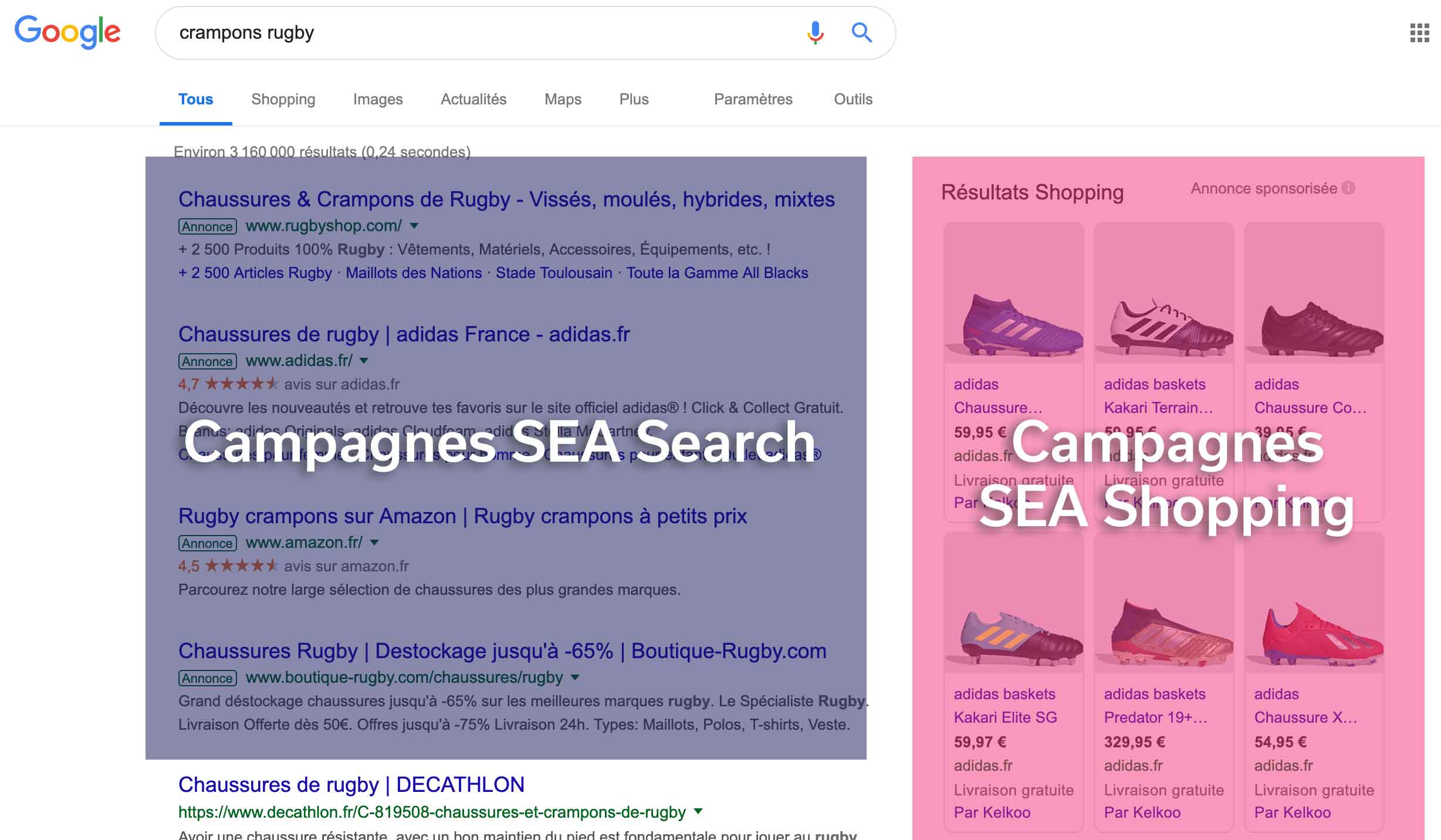Click the 329,95 € price
1441x840 pixels.
coord(1135,742)
